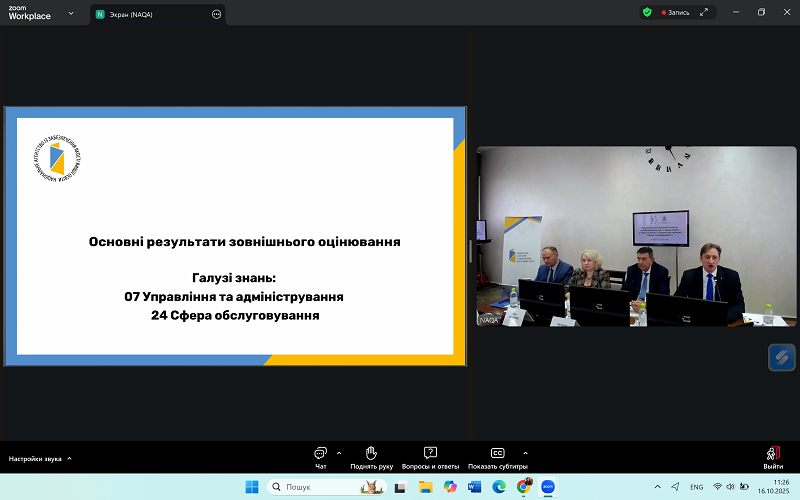Expand the captions options chevron
The image size is (800, 500).
click(526, 453)
